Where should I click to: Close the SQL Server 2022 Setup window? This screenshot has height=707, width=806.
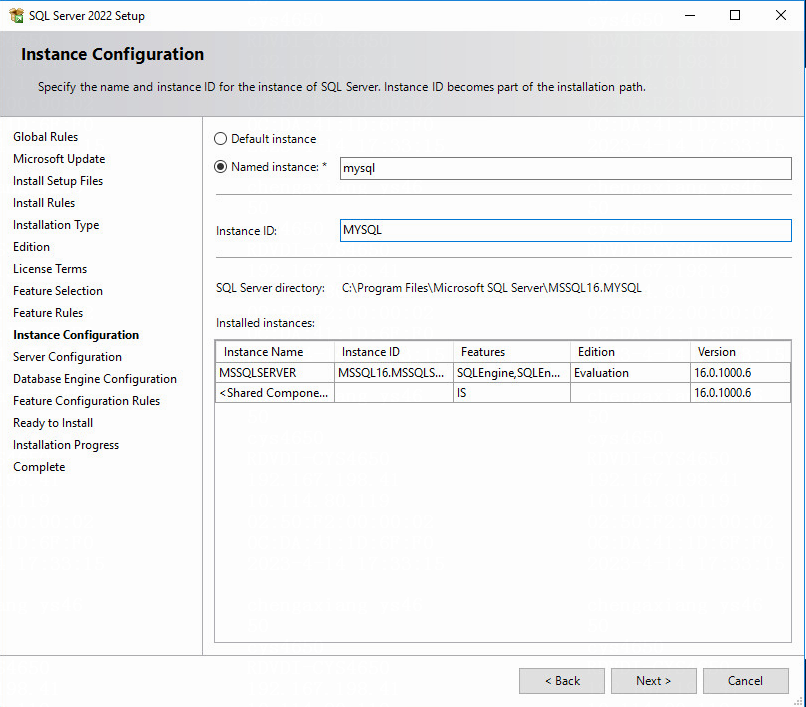(780, 15)
